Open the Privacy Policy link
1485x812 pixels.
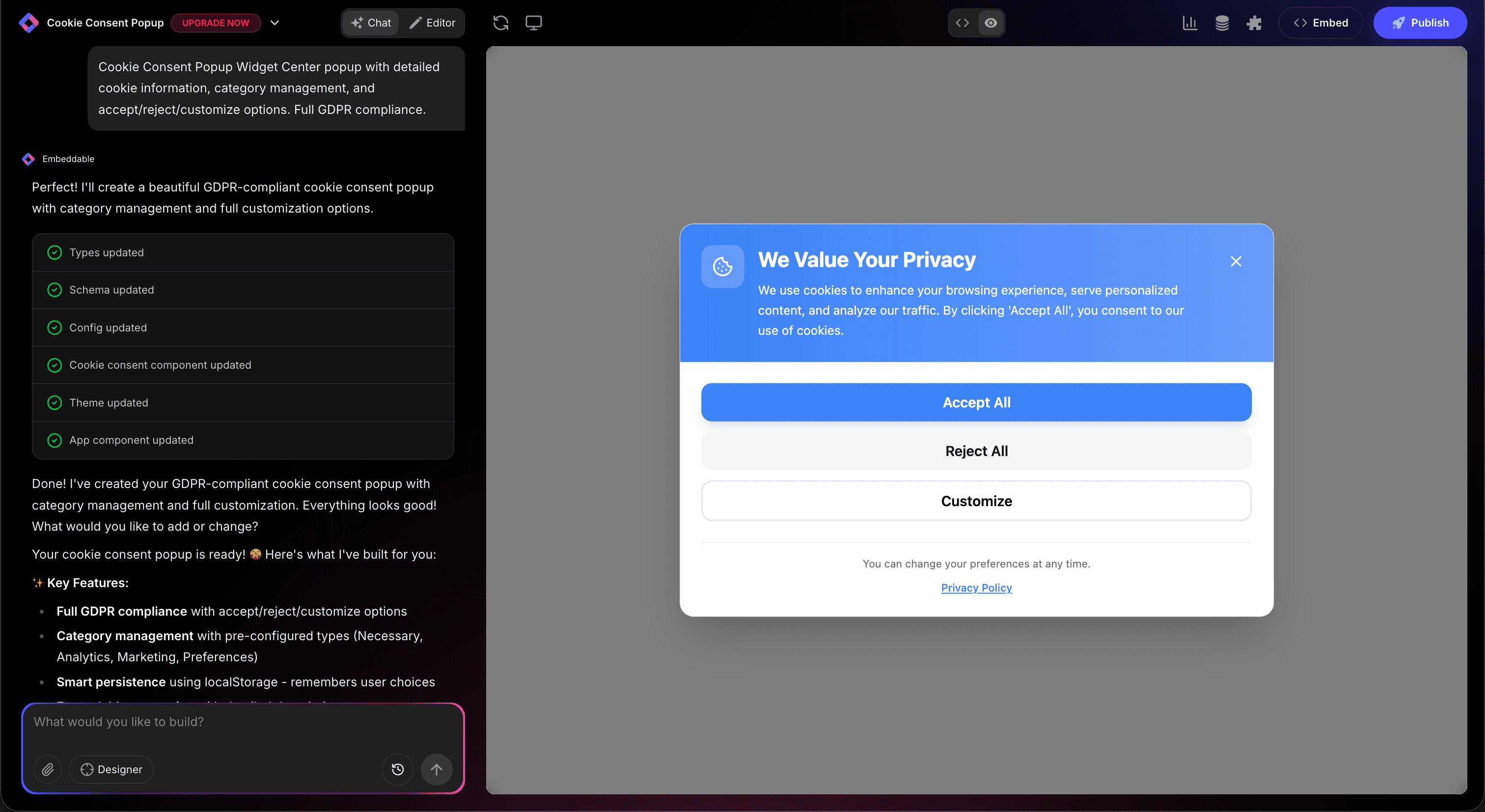975,588
